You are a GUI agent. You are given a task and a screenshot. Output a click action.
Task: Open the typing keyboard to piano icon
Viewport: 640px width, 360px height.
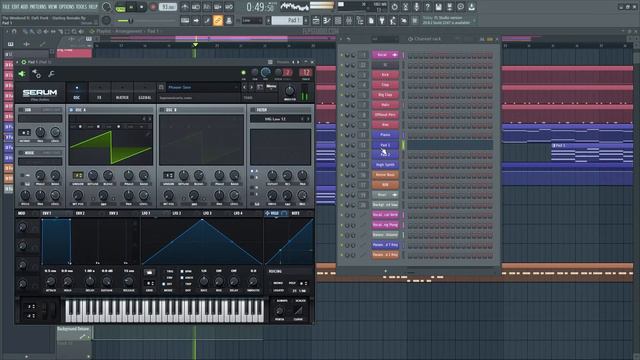185,20
